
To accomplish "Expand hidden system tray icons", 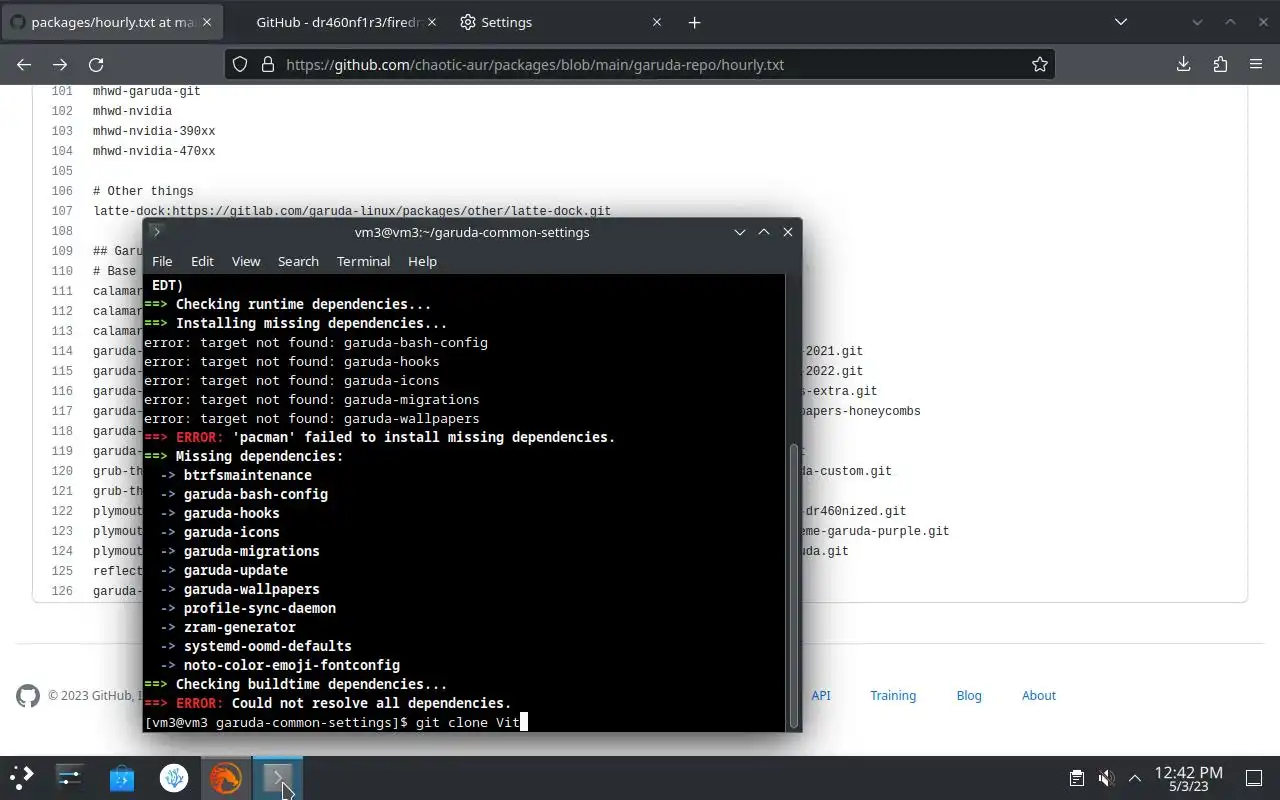I will click(1135, 777).
